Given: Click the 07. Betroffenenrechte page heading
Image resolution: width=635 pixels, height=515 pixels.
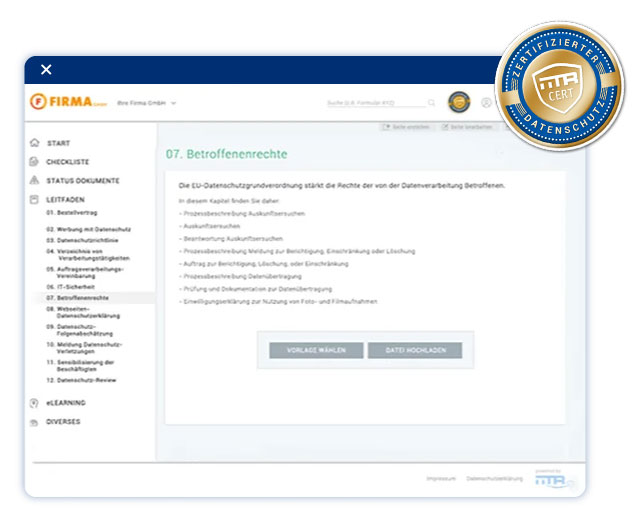Looking at the screenshot, I should coord(226,154).
